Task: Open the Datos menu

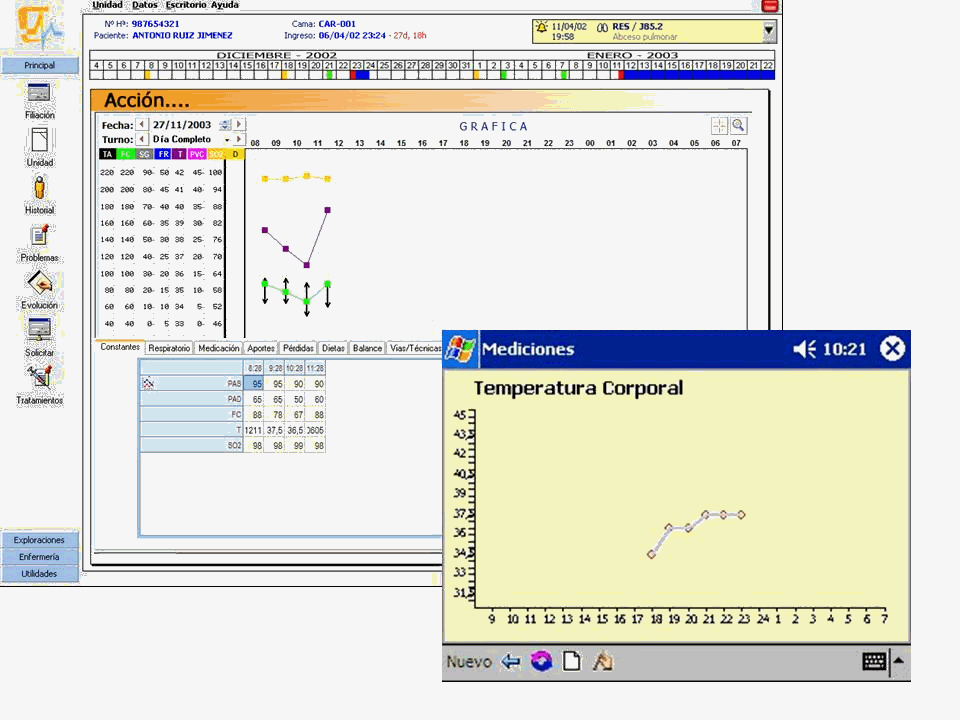Action: 144,5
